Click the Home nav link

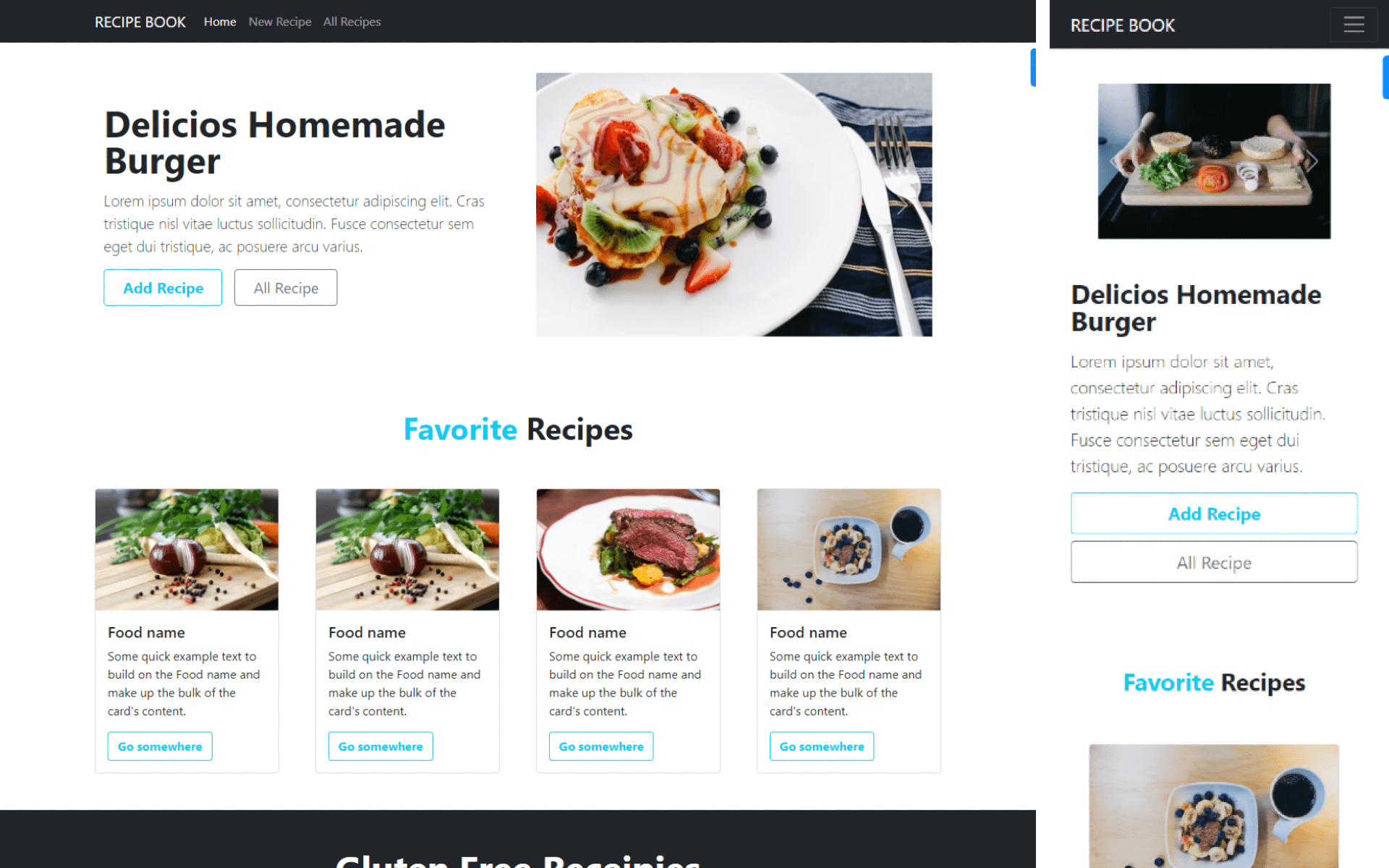(220, 22)
